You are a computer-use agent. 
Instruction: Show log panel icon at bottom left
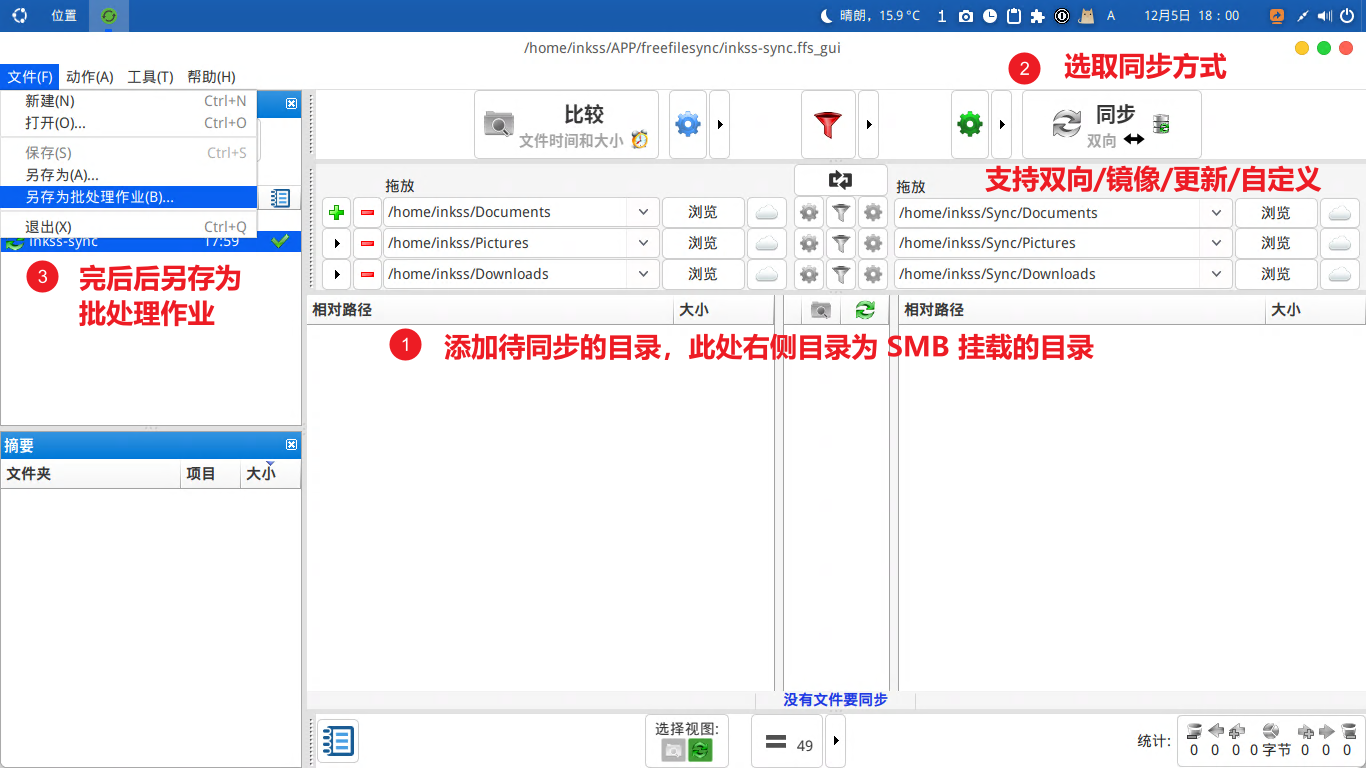338,742
